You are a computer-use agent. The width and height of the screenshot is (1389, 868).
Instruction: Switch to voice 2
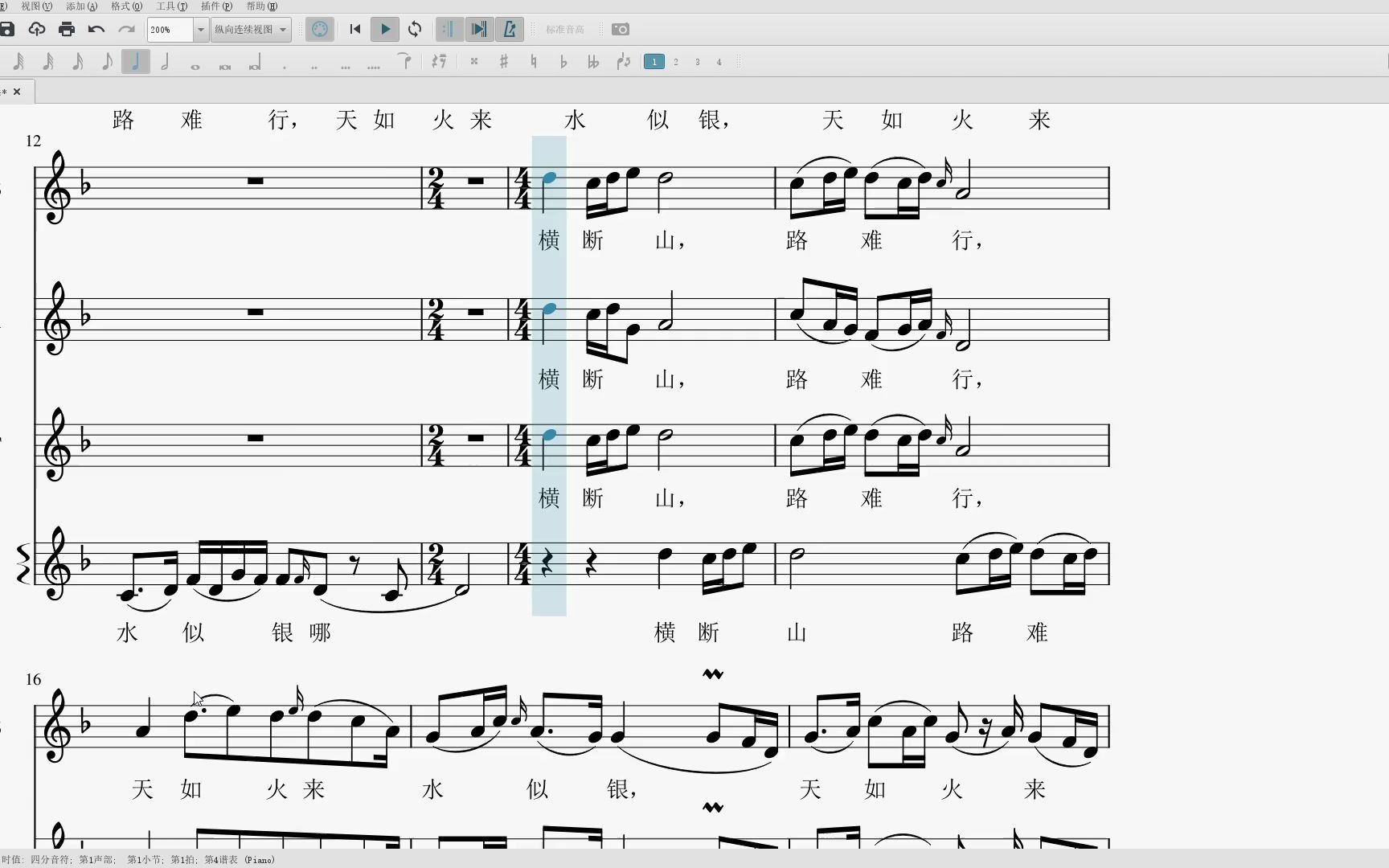point(676,62)
